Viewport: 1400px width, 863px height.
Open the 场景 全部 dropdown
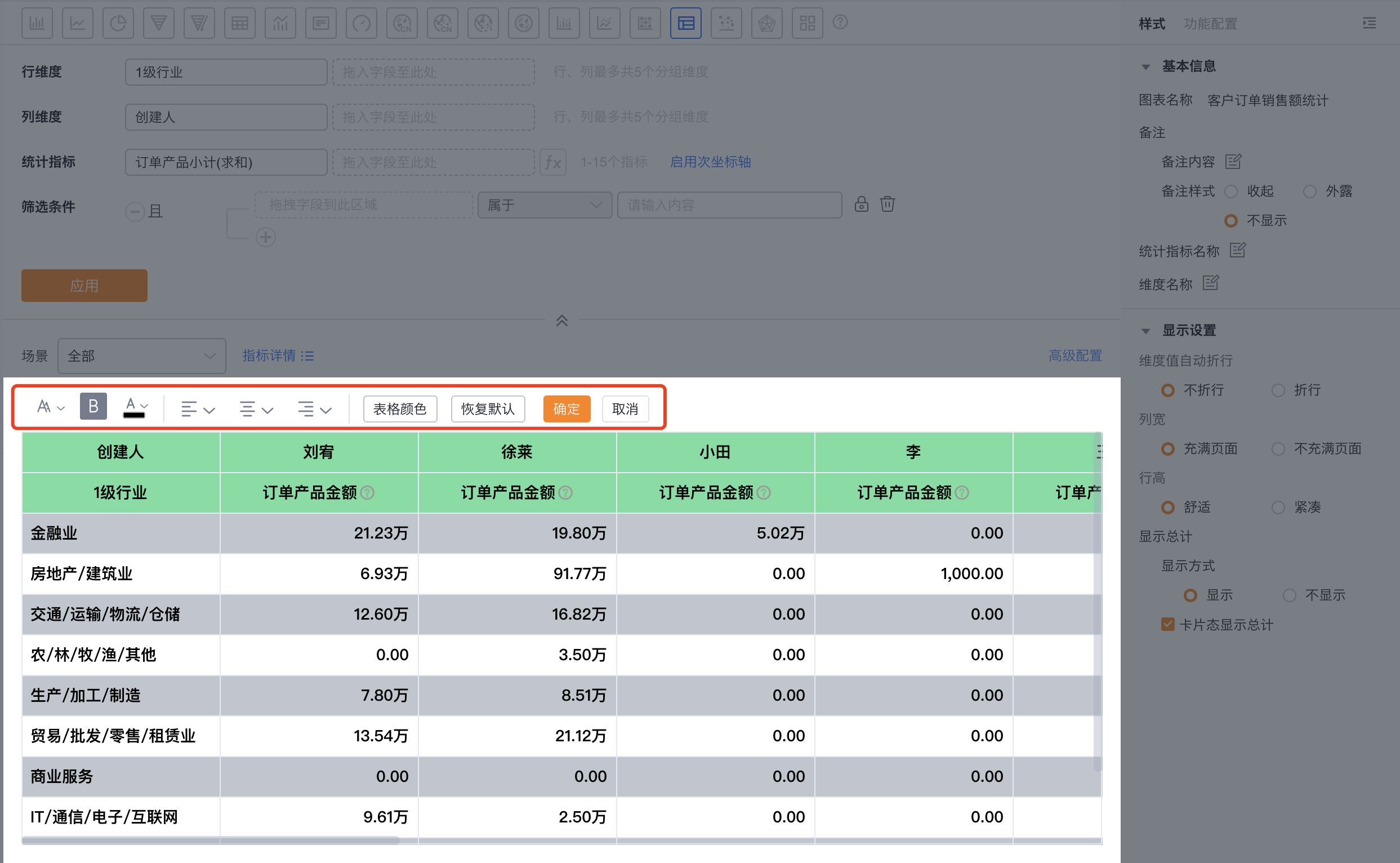click(x=141, y=356)
